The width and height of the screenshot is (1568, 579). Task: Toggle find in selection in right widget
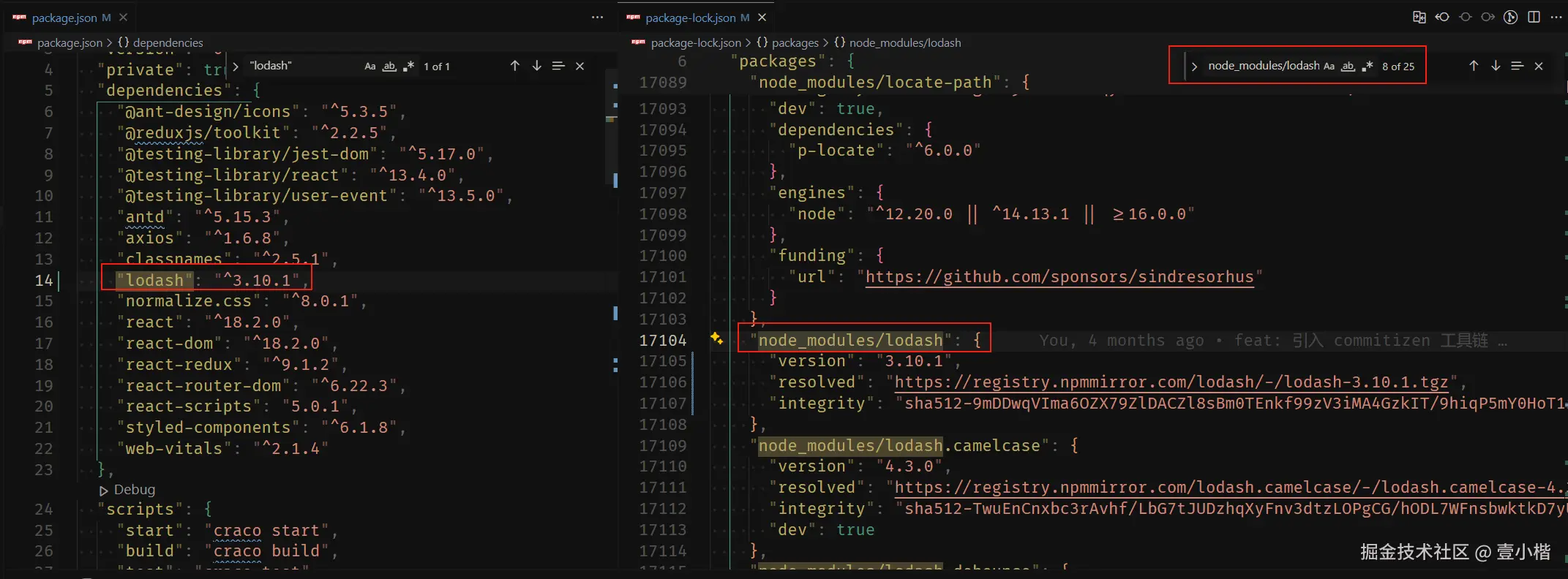(x=1518, y=66)
